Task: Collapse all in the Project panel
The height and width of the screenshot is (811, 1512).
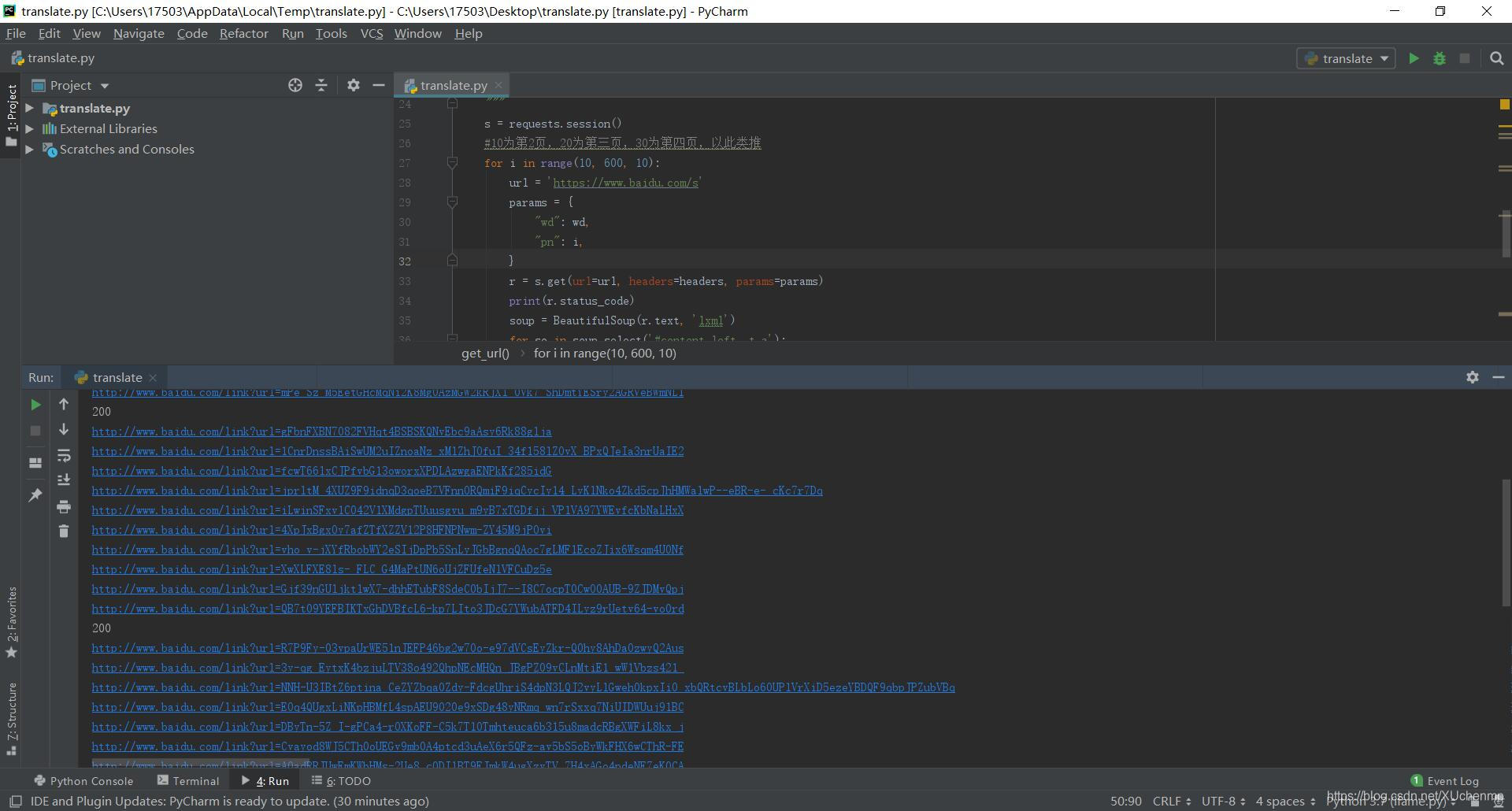Action: [321, 85]
